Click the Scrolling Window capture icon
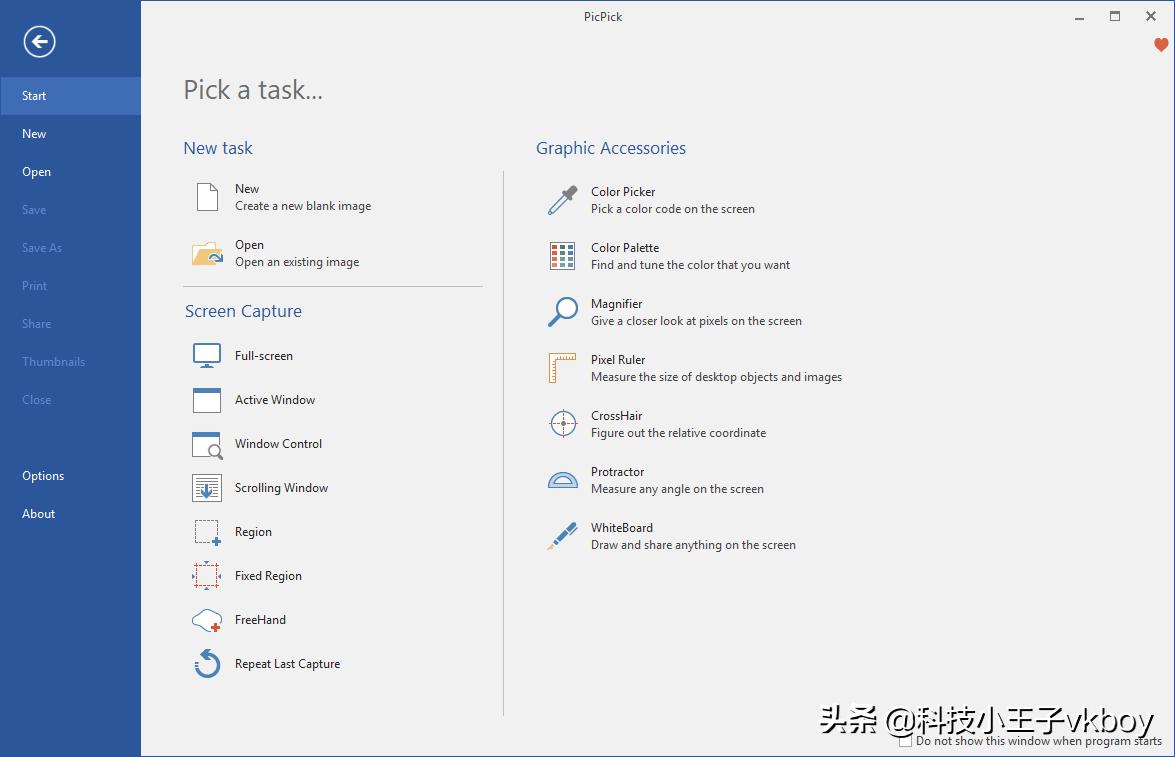This screenshot has height=757, width=1175. [x=207, y=488]
